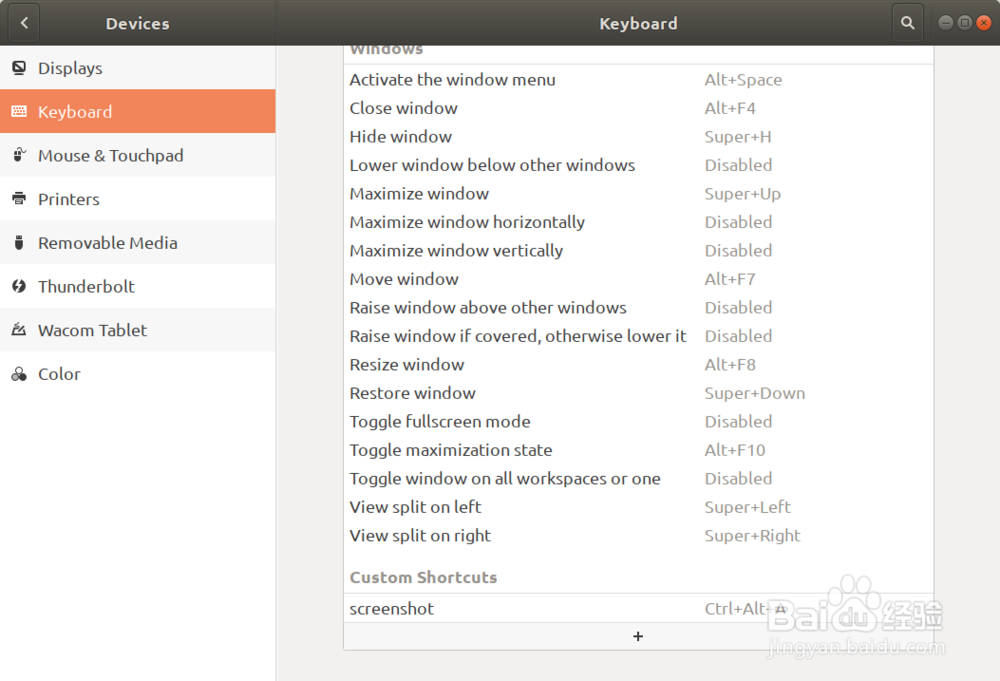Click the Color icon in the sidebar
This screenshot has height=681, width=1000.
point(19,374)
